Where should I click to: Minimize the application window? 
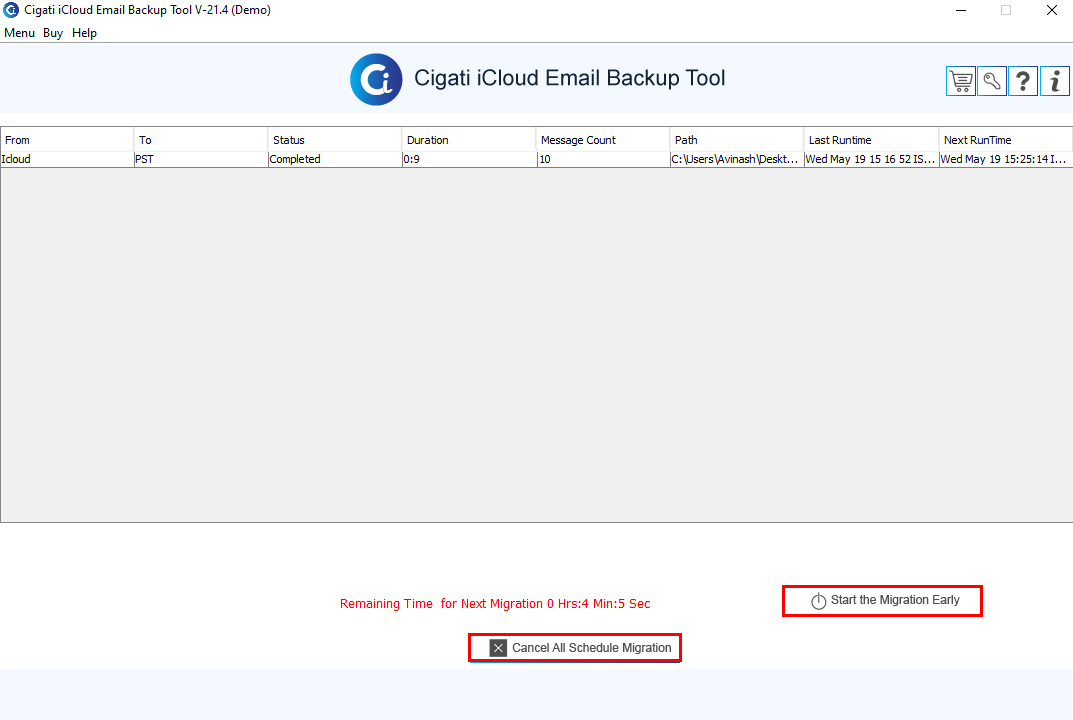click(961, 10)
